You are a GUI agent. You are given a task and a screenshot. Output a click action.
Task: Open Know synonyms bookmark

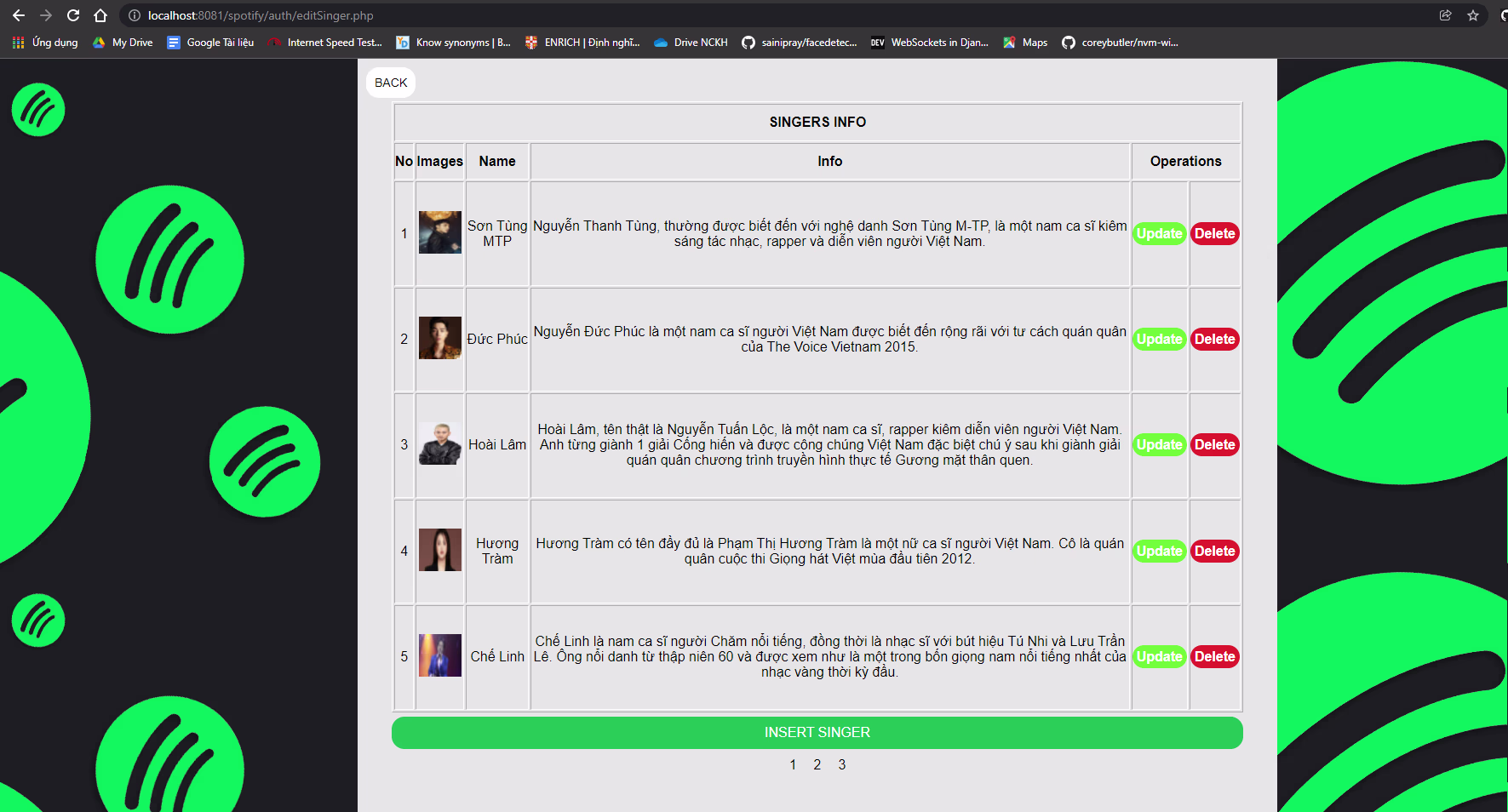[454, 43]
